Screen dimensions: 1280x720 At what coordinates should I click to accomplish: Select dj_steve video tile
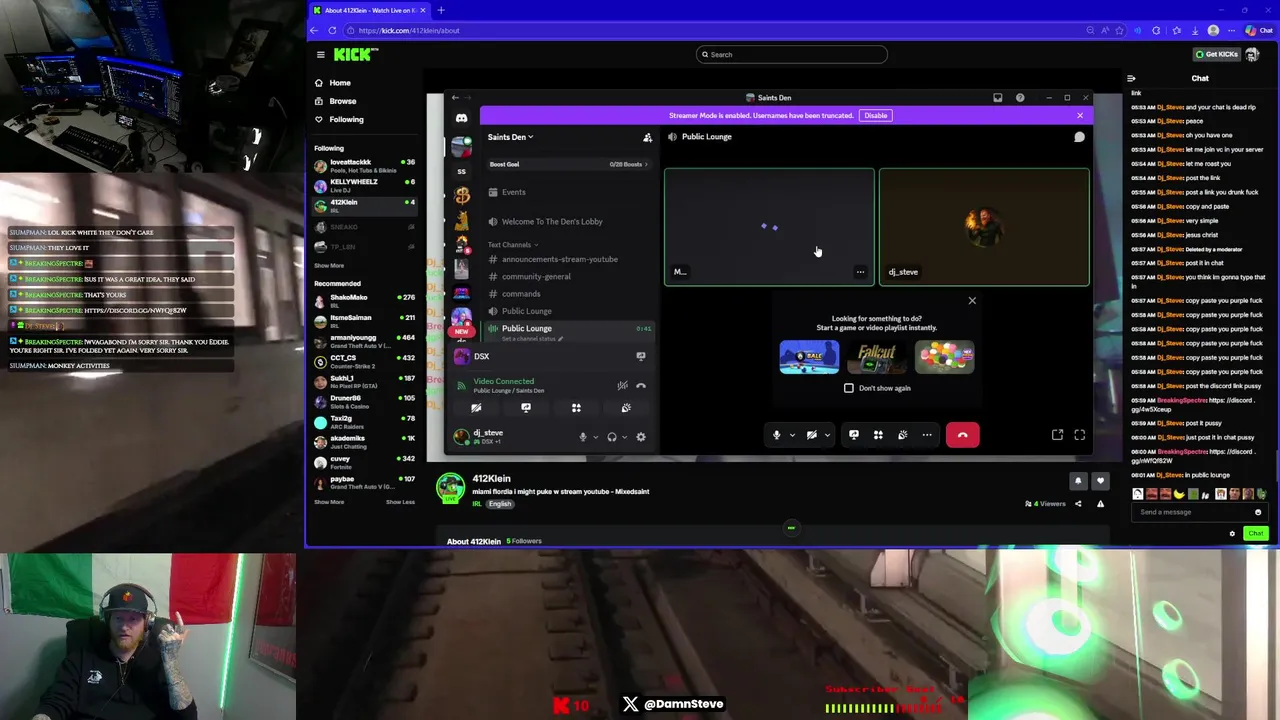click(x=984, y=227)
